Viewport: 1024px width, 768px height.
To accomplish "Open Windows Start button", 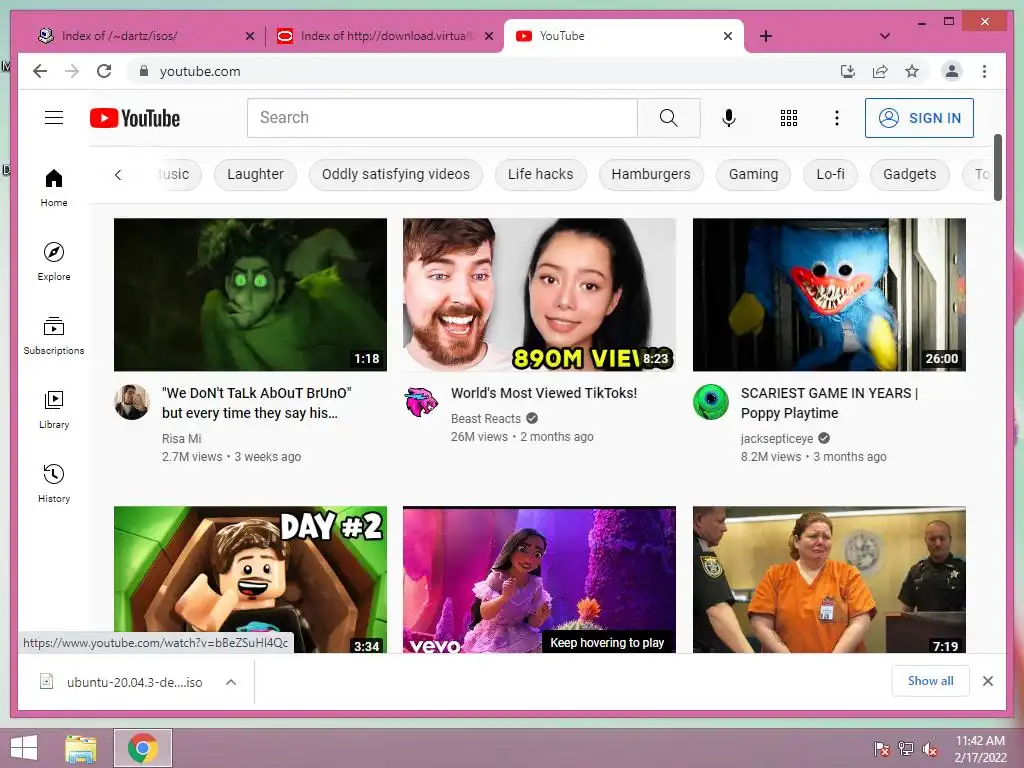I will (24, 748).
